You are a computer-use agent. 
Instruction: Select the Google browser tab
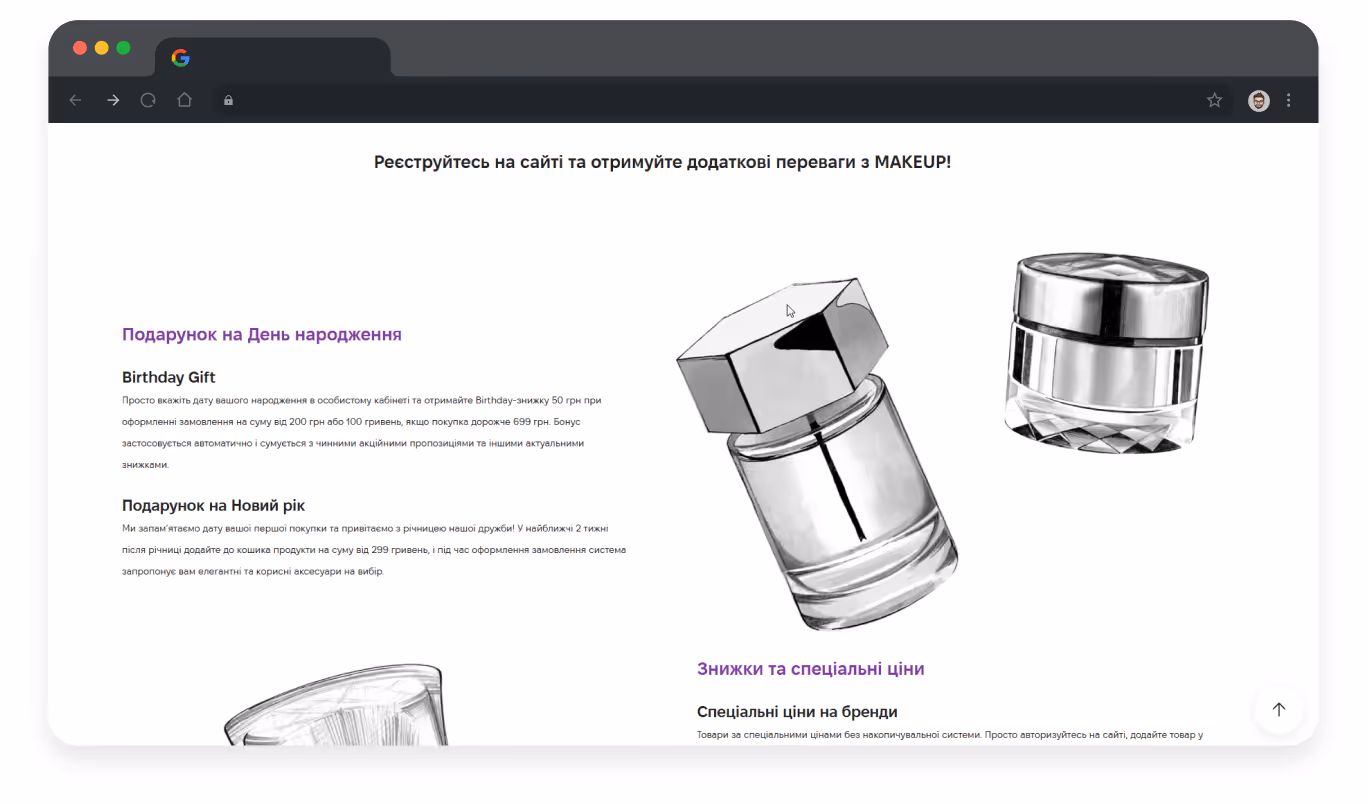[273, 58]
